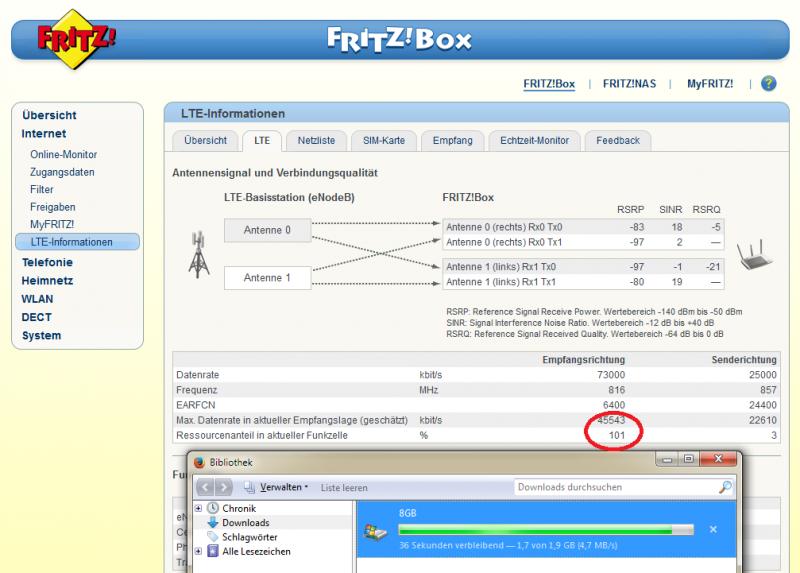Open the Verwalten dropdown menu
800x573 pixels.
point(284,487)
